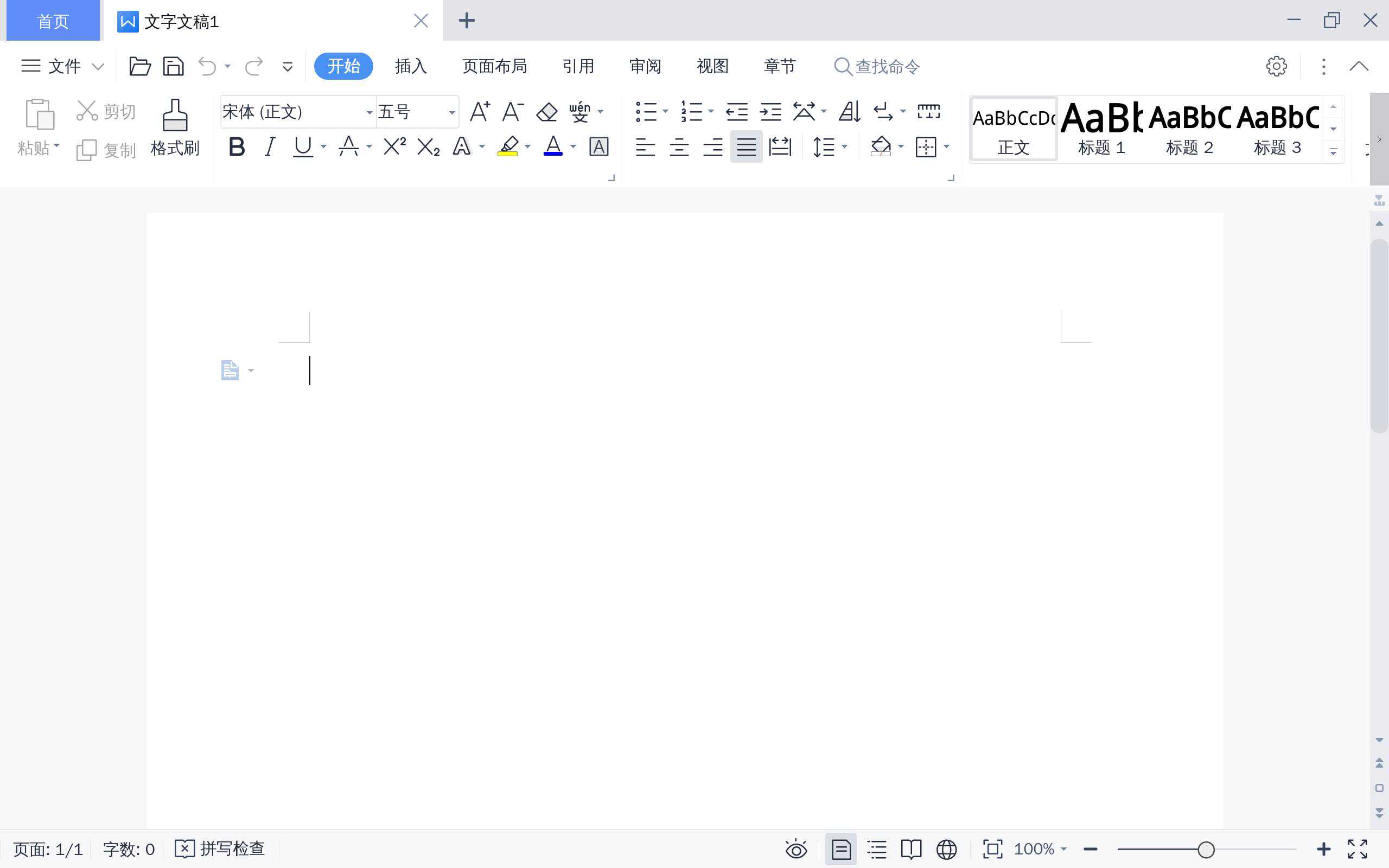Click the Format Painter (格式刷) brush icon
Viewport: 1389px width, 868px height.
175,116
